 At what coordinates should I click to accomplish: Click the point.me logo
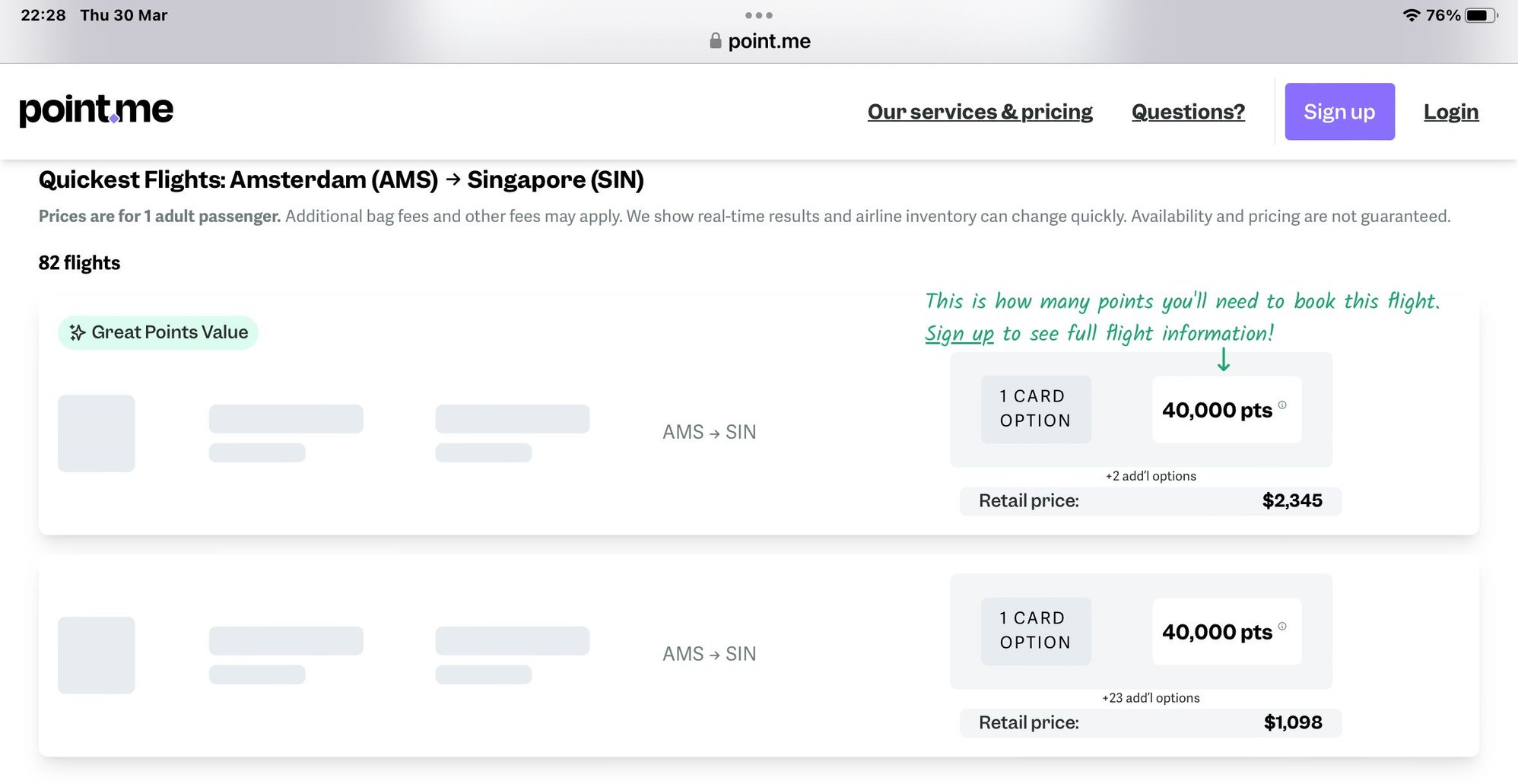(x=97, y=110)
